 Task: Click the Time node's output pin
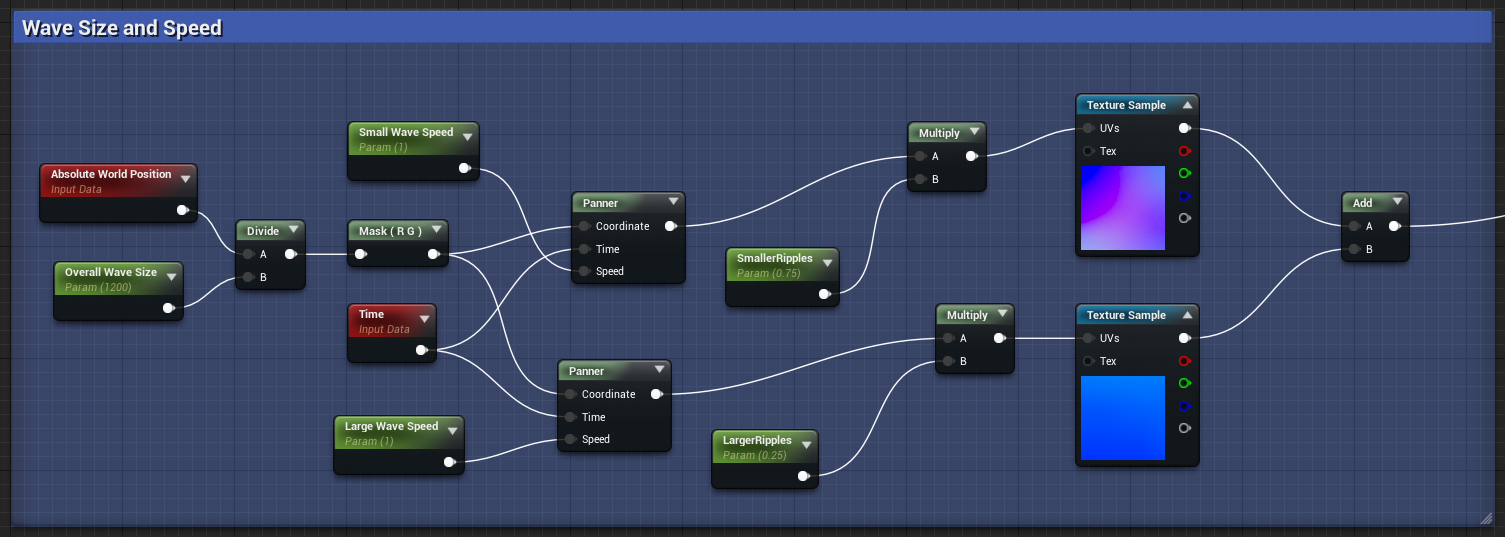point(421,350)
